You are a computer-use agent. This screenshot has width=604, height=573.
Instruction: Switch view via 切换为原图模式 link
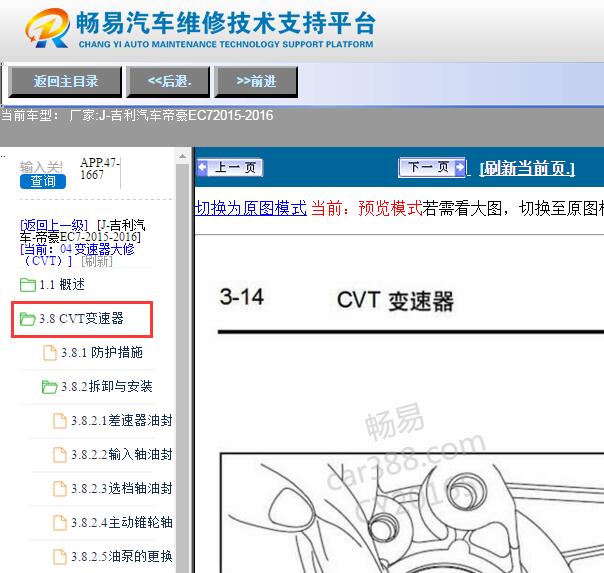pyautogui.click(x=251, y=208)
